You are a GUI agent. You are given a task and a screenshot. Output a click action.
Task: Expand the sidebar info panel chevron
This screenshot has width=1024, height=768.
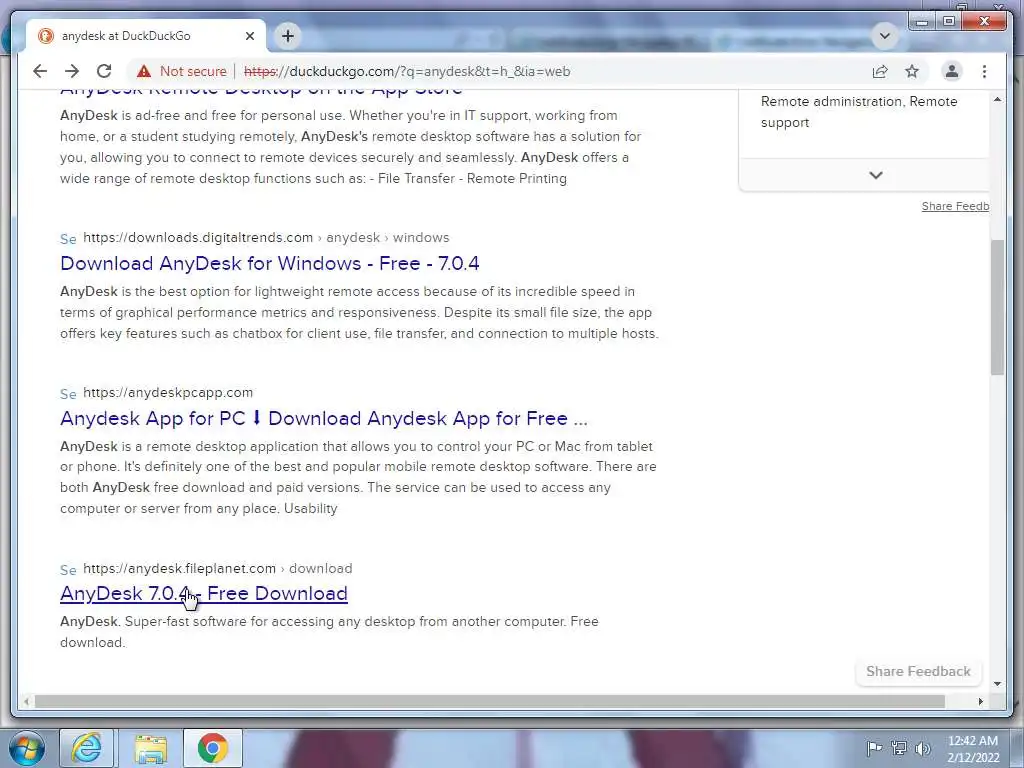(876, 175)
